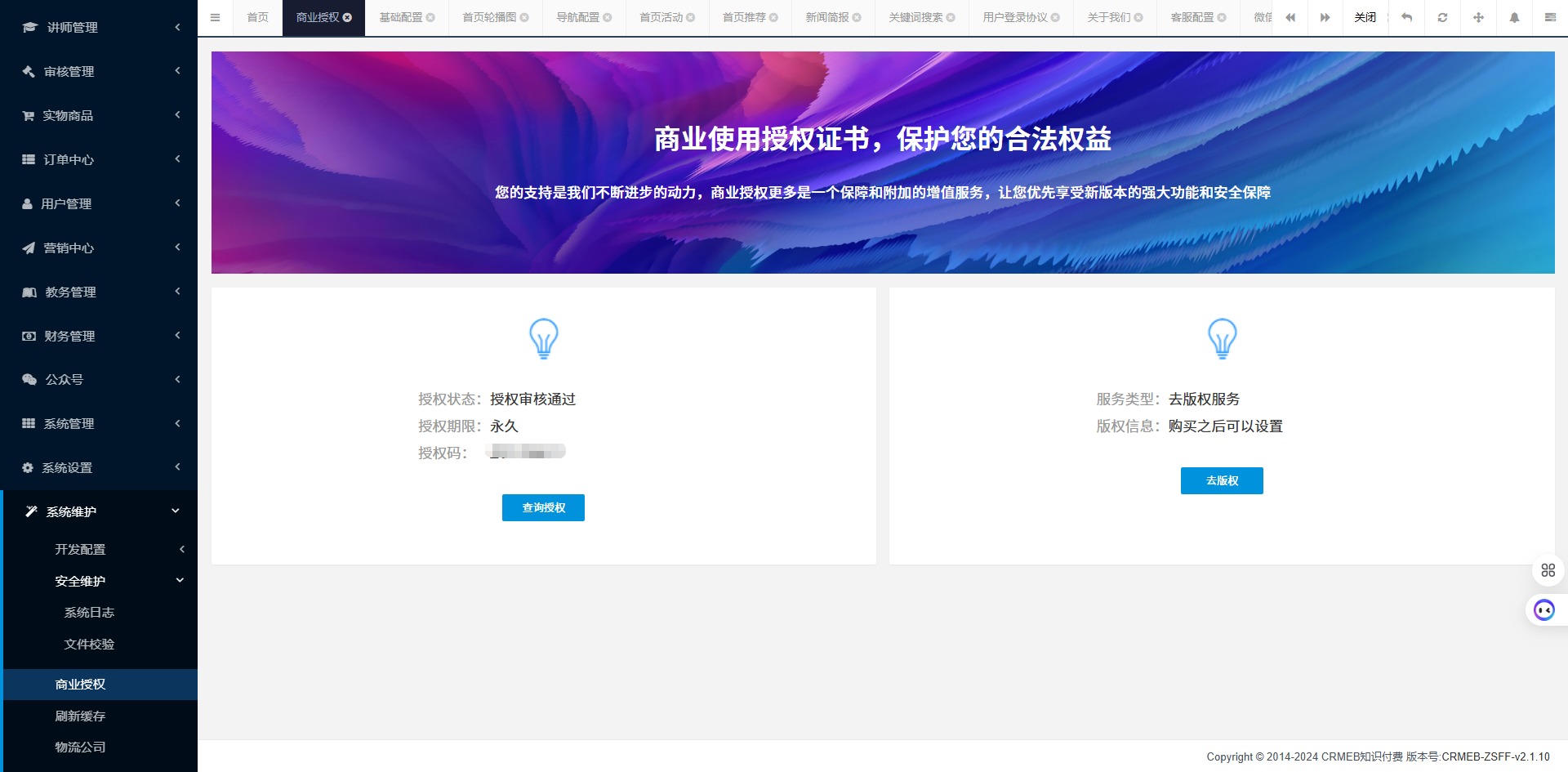The width and height of the screenshot is (1568, 772).
Task: Close the 基础配置 tab
Action: click(x=430, y=17)
